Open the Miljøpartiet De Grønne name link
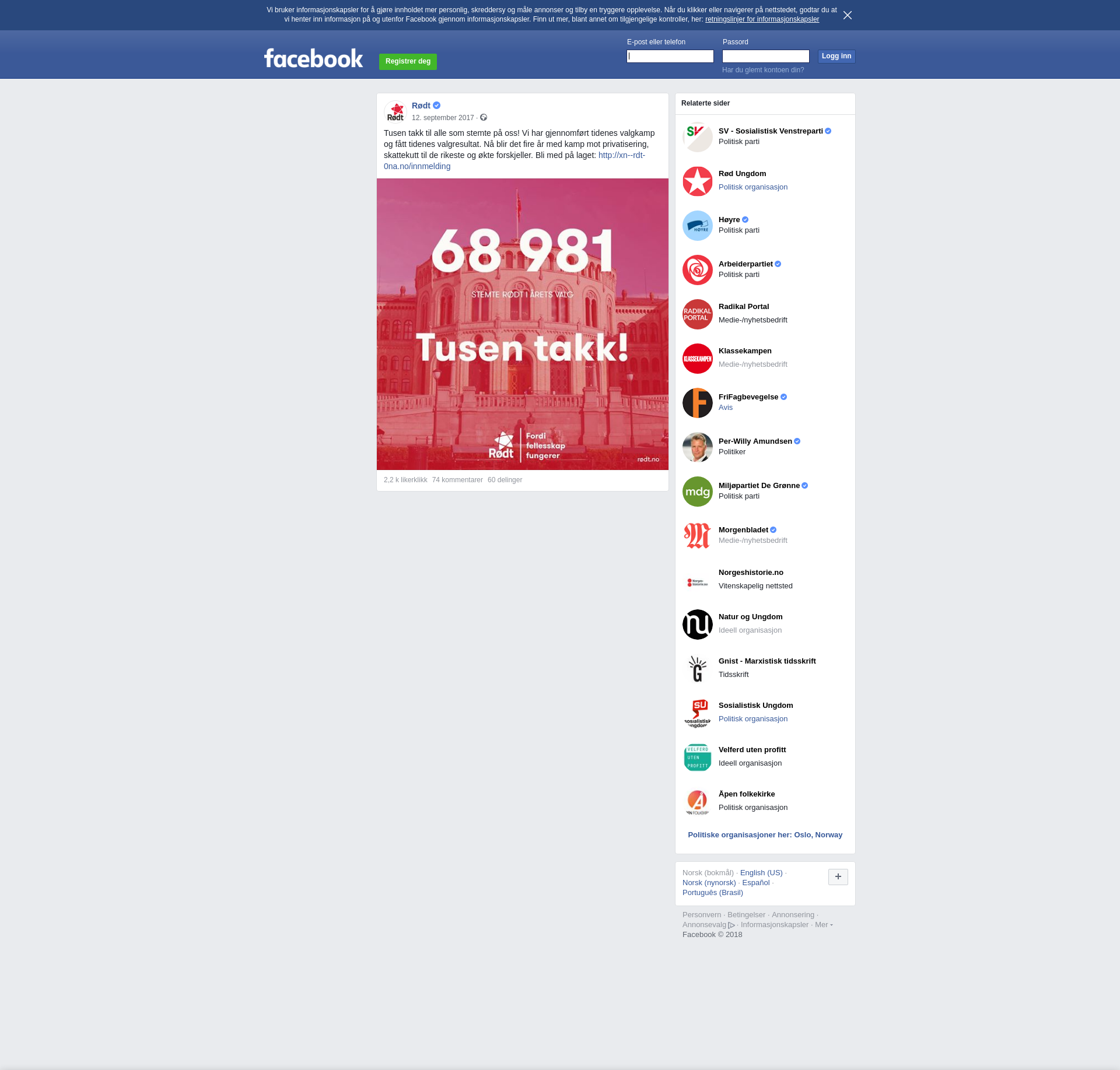The height and width of the screenshot is (1070, 1120). tap(759, 486)
